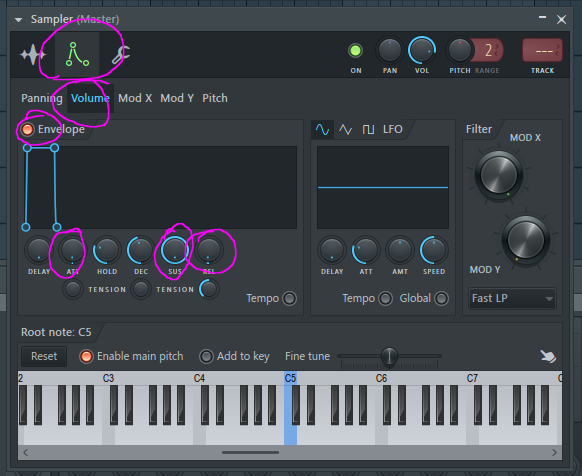The image size is (582, 476).
Task: Click the channel PITCH knob
Action: 460,50
